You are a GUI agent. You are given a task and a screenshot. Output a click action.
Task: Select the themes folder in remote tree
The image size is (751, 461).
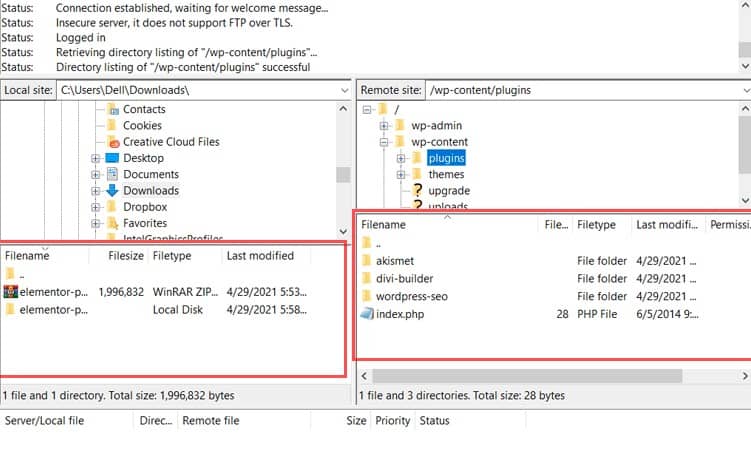pyautogui.click(x=445, y=175)
